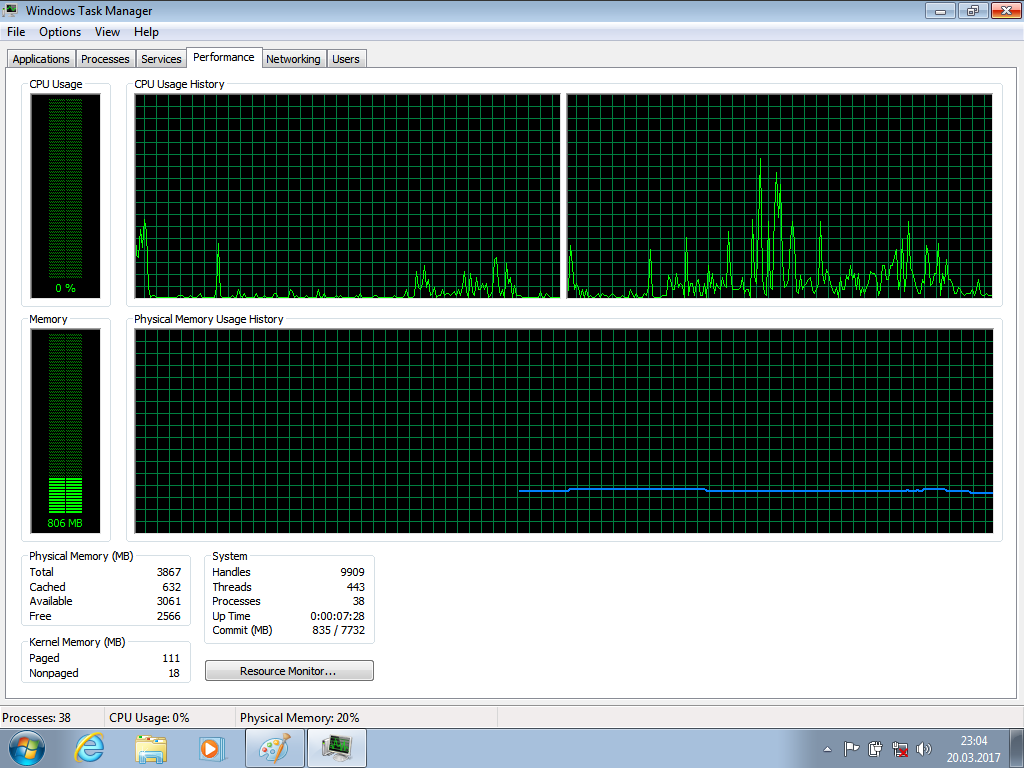Switch to the Networking tab

[293, 59]
